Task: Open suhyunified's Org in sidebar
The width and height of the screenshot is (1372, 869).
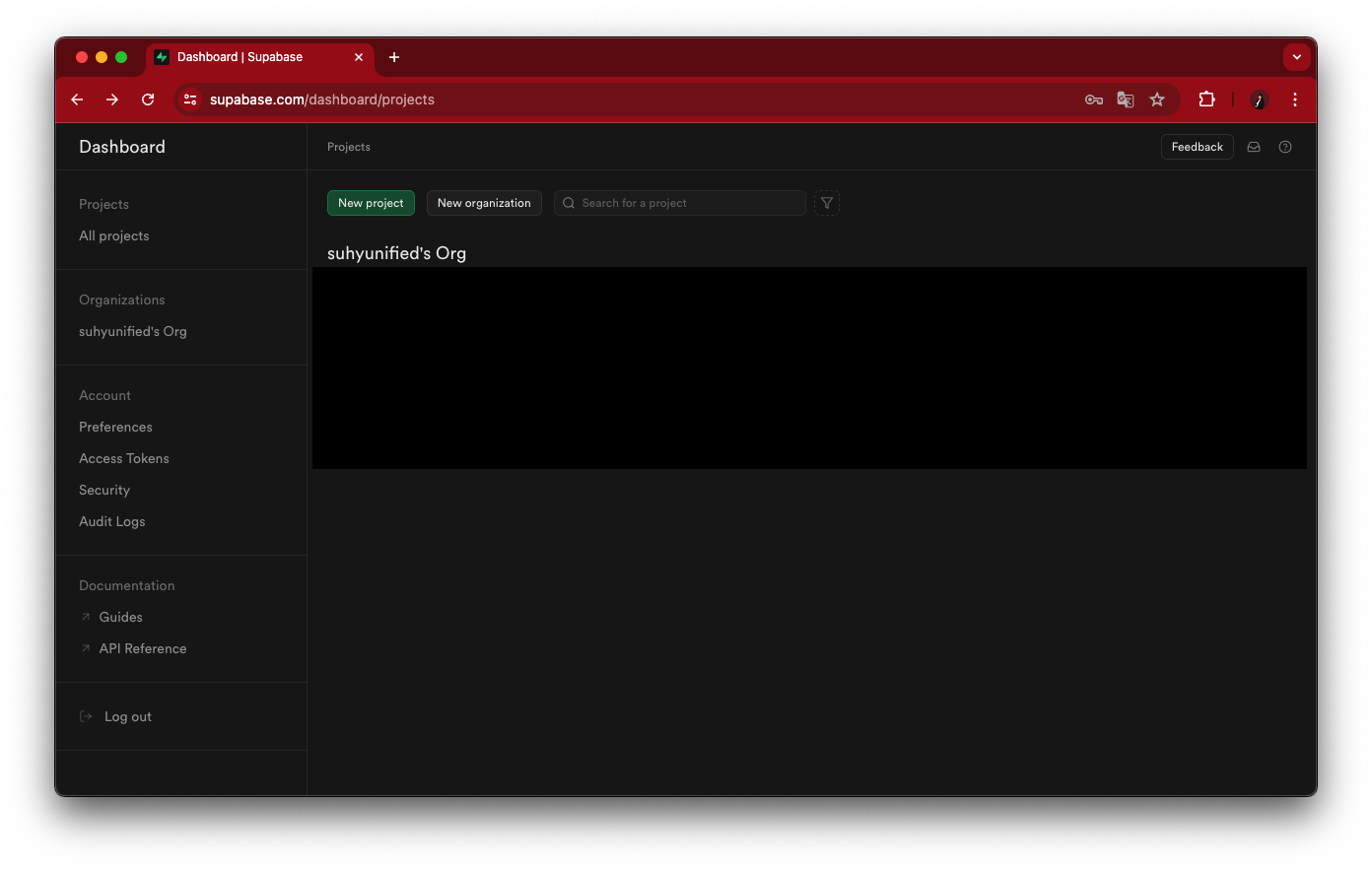Action: point(133,331)
